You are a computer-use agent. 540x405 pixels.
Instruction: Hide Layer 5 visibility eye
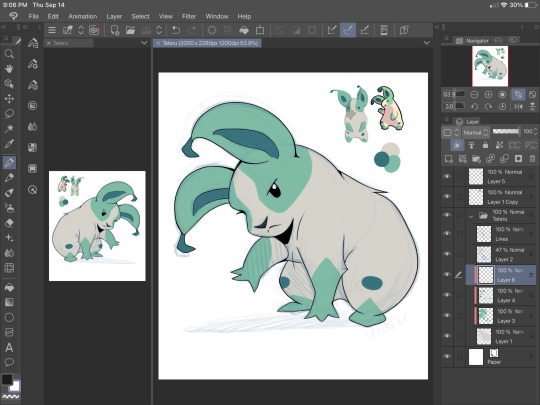[x=447, y=176]
